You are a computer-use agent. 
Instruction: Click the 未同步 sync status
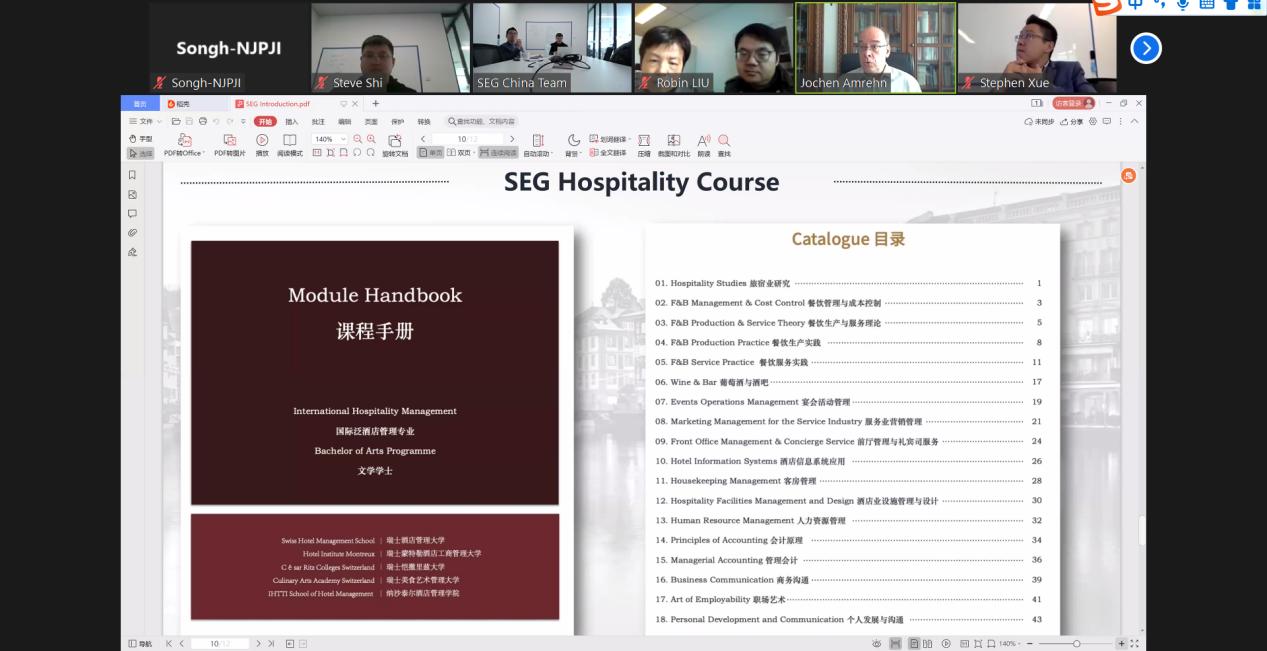pyautogui.click(x=1041, y=121)
